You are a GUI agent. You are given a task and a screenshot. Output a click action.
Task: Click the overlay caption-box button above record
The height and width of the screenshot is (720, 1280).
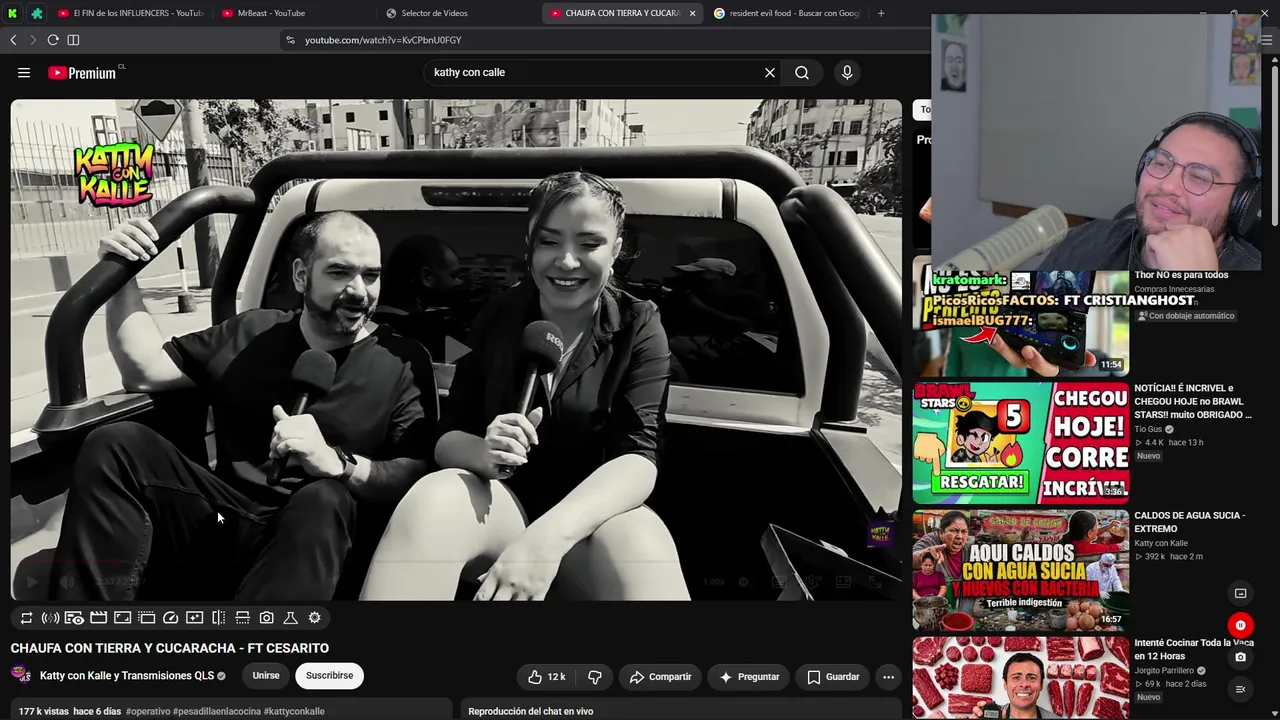[1240, 593]
